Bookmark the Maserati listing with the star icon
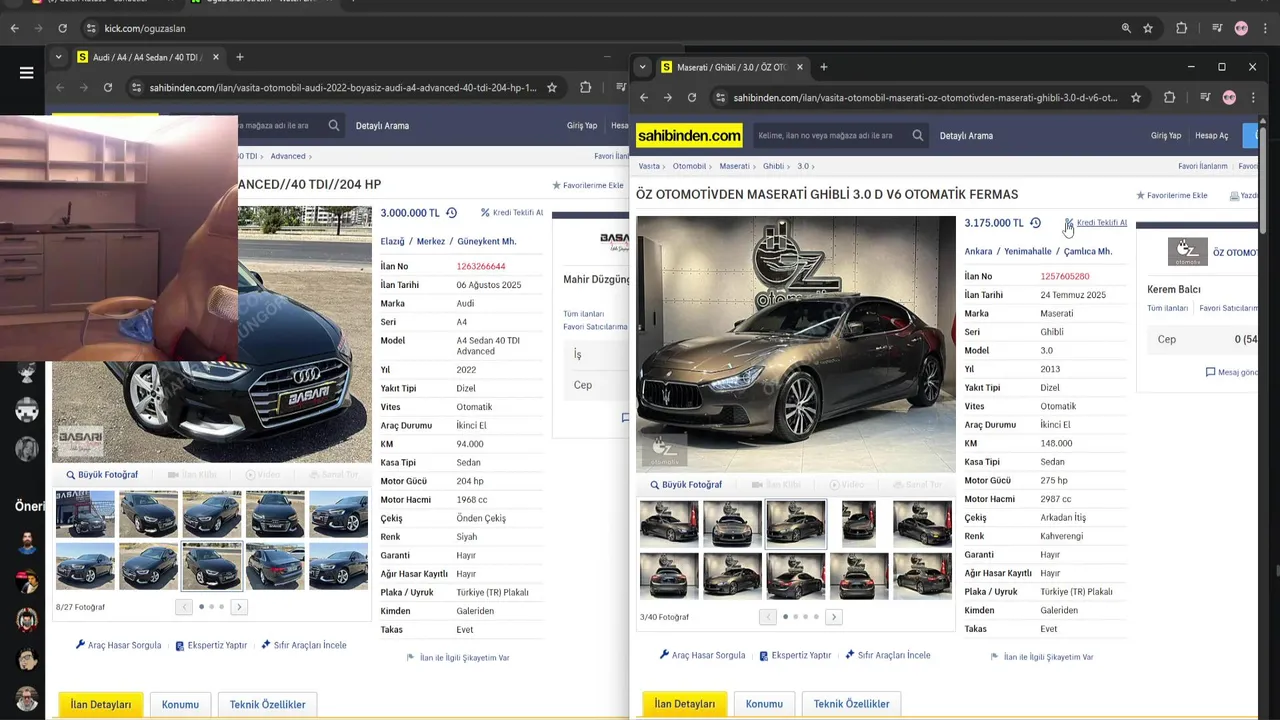The width and height of the screenshot is (1280, 720). pos(1135,97)
